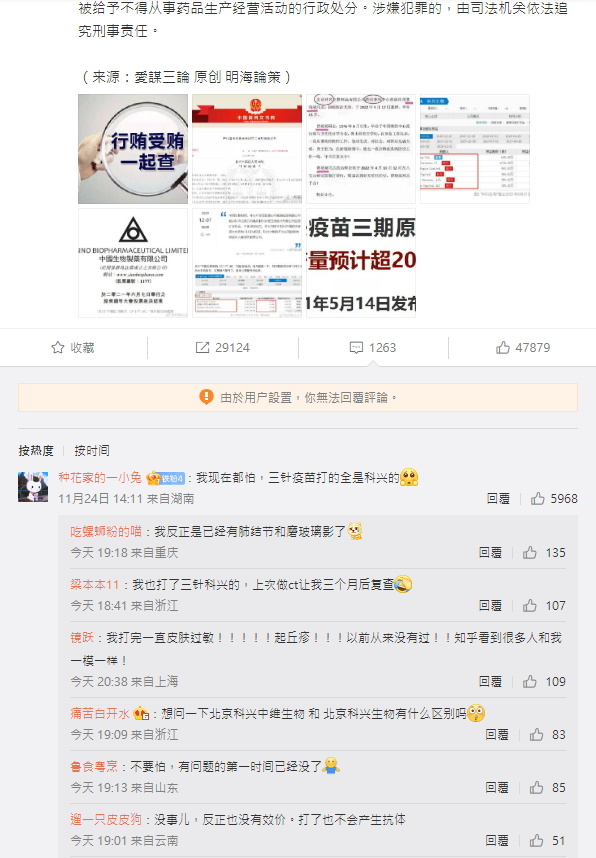Open comments via the 1263 comment icon
Viewport: 596px width, 858px height.
[356, 347]
